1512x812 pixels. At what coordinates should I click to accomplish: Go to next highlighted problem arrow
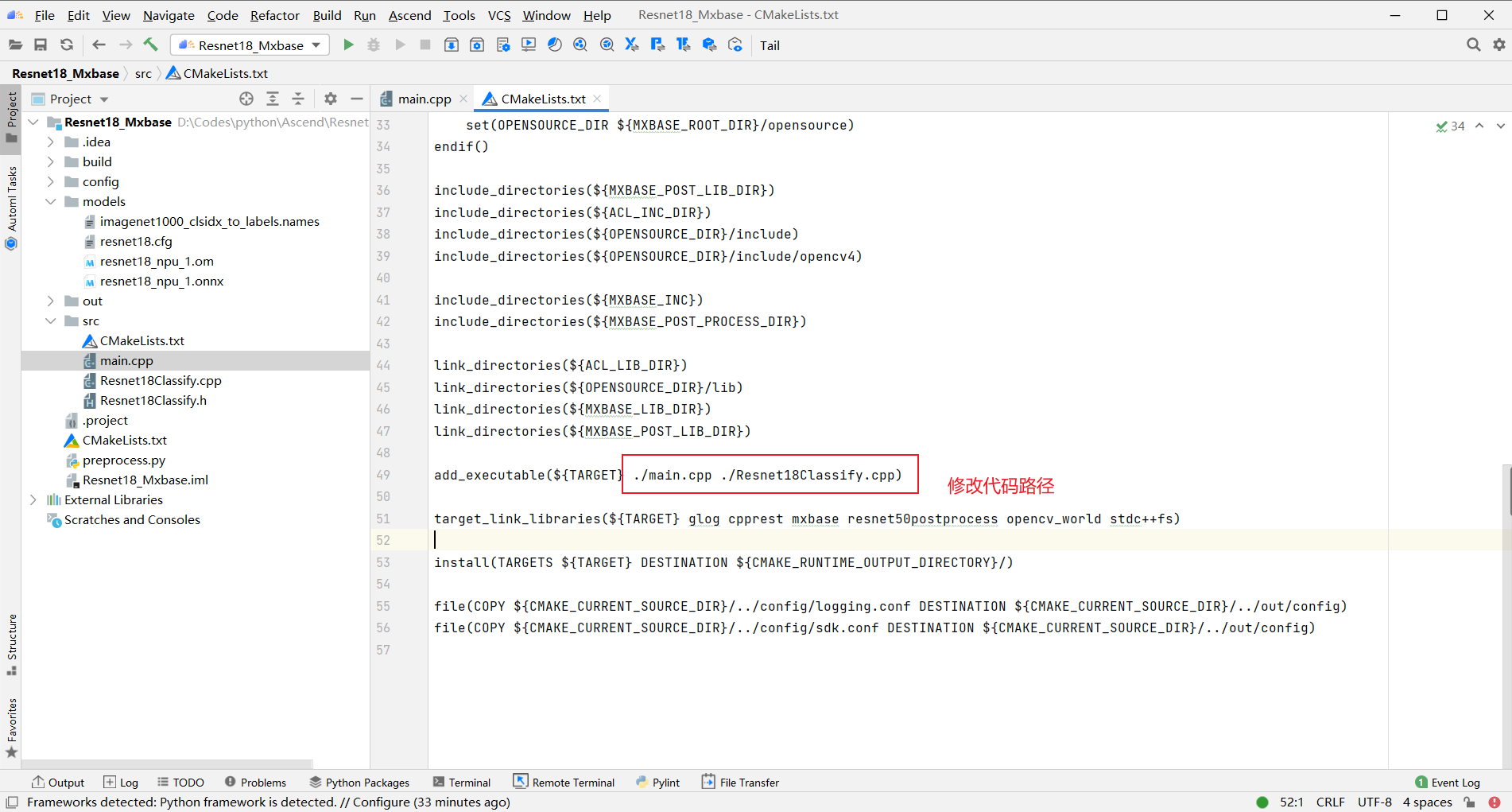pyautogui.click(x=1500, y=126)
